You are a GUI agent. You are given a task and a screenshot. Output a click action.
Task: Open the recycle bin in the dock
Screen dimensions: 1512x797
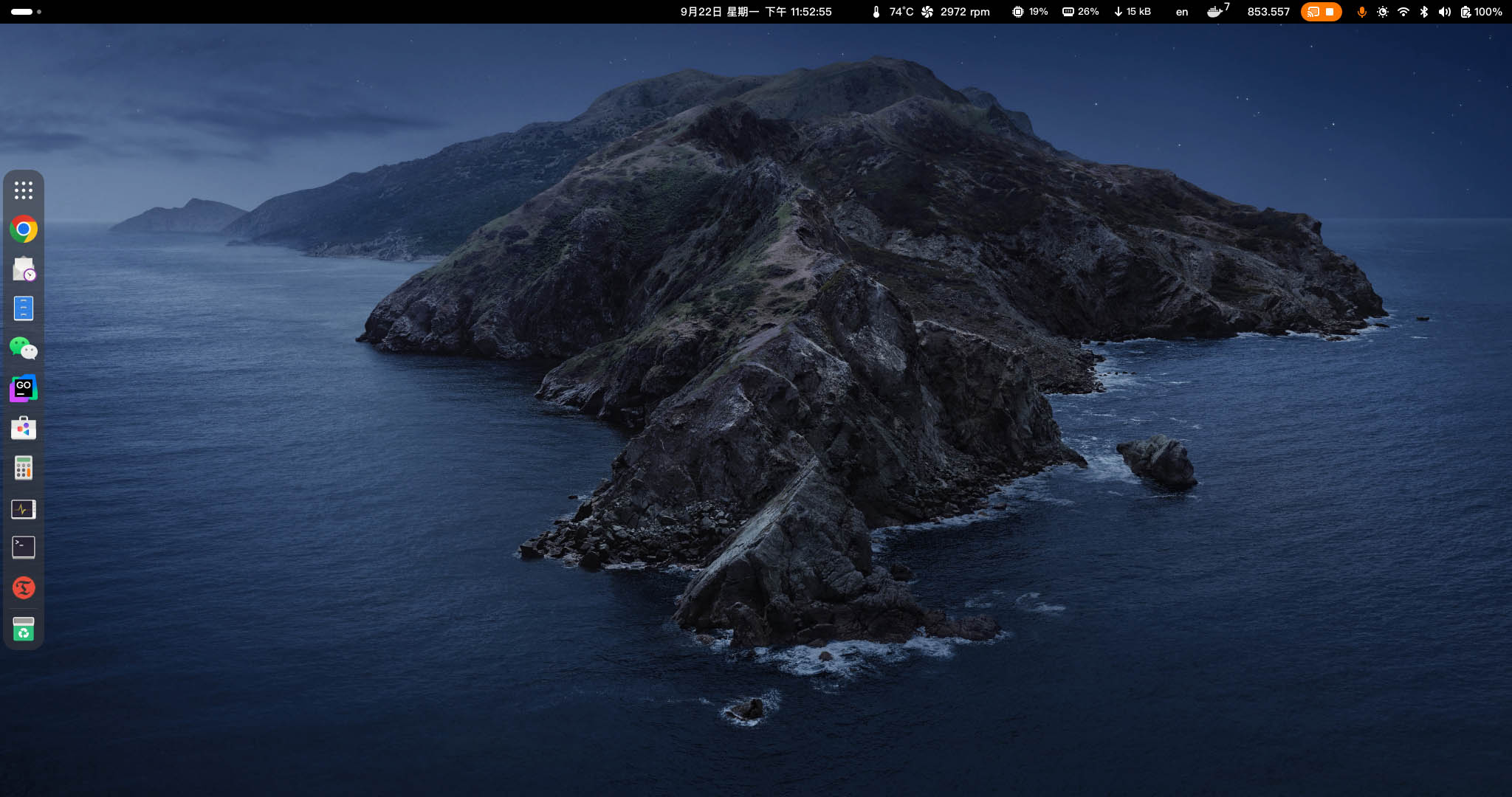coord(24,629)
